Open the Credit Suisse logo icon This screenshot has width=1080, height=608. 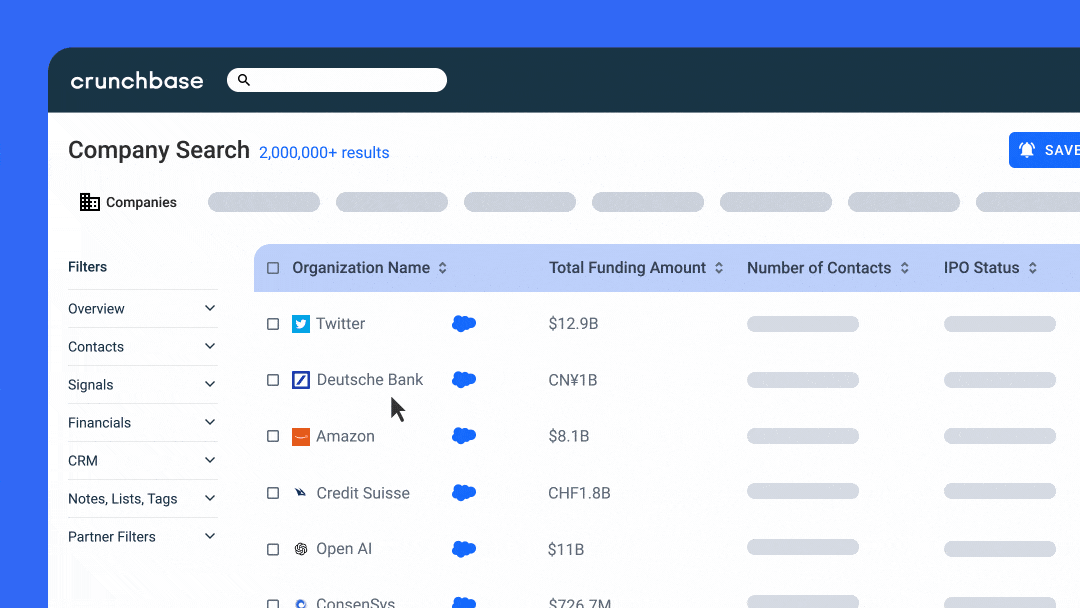click(301, 493)
